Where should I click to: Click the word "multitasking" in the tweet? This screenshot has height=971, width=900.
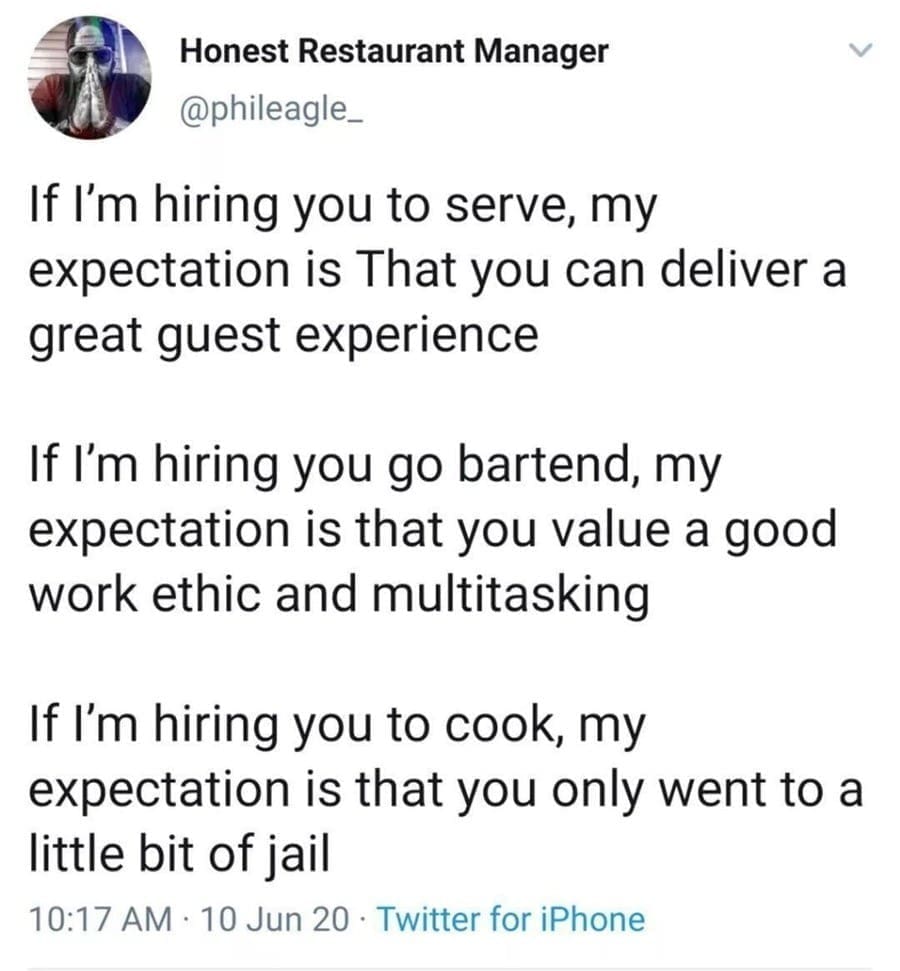point(518,593)
